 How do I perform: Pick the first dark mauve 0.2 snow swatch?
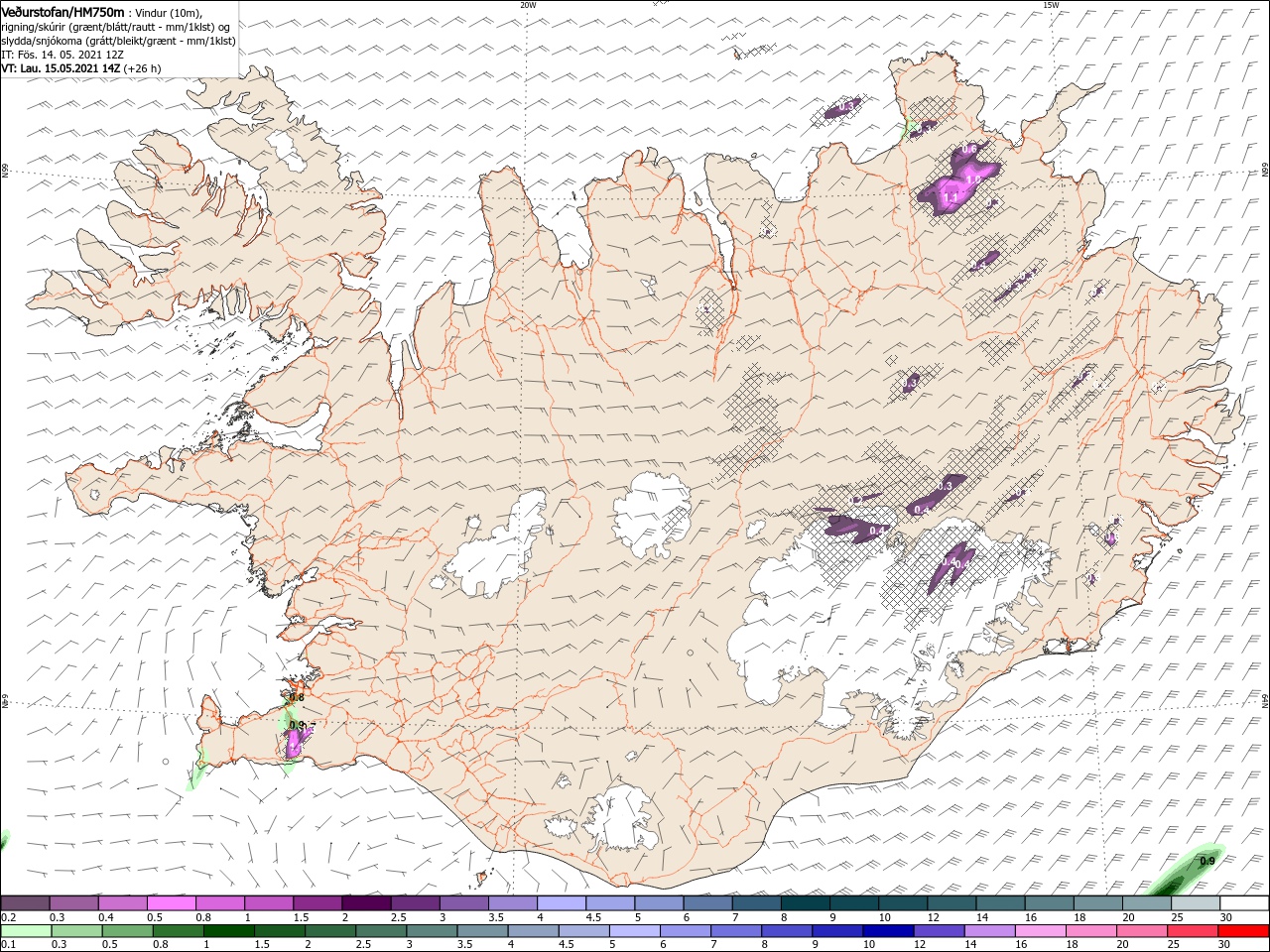[x=25, y=903]
